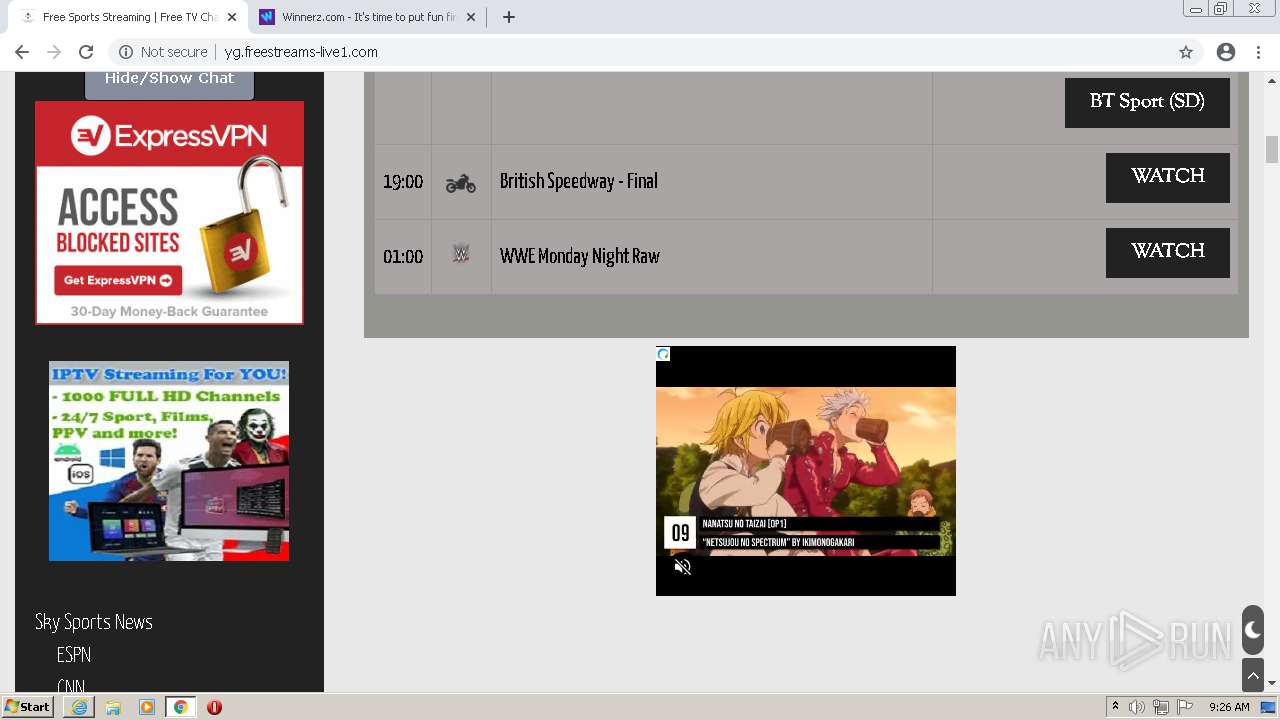Open the Windows Start menu
Viewport: 1280px width, 720px height.
click(27, 707)
